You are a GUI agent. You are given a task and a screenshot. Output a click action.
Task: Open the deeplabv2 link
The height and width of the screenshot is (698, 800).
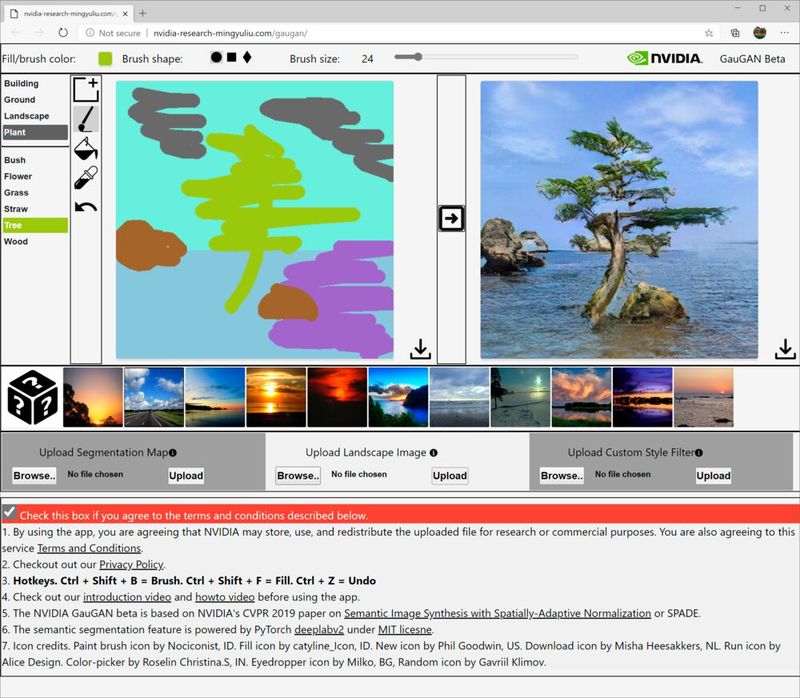pos(319,630)
